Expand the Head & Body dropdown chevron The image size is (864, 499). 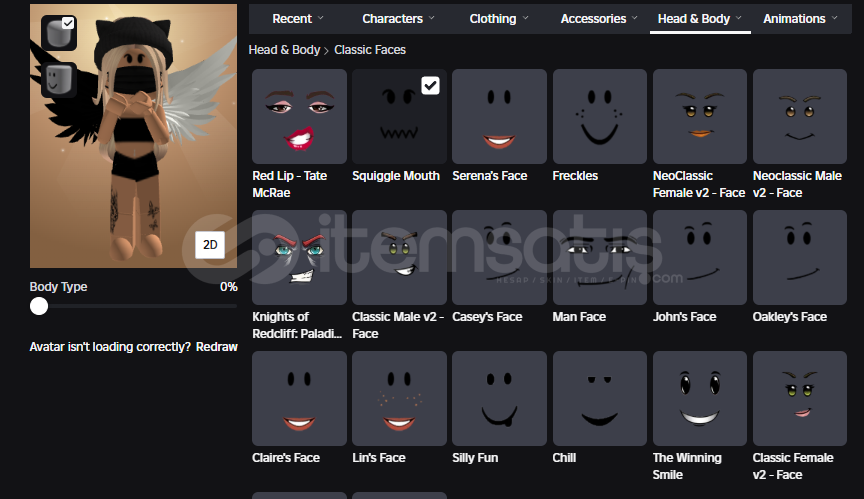[x=739, y=18]
